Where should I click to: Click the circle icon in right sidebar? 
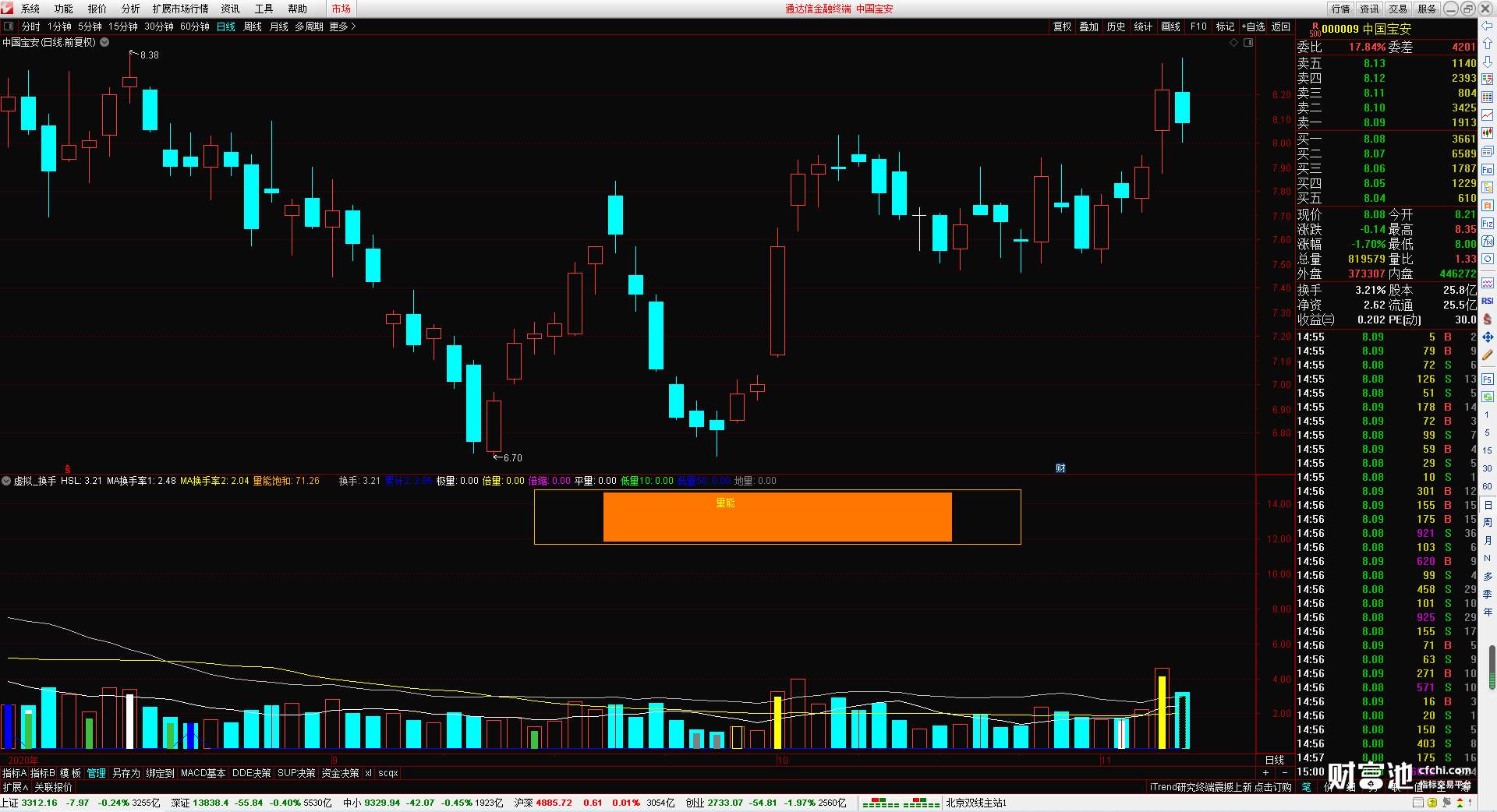1488,259
